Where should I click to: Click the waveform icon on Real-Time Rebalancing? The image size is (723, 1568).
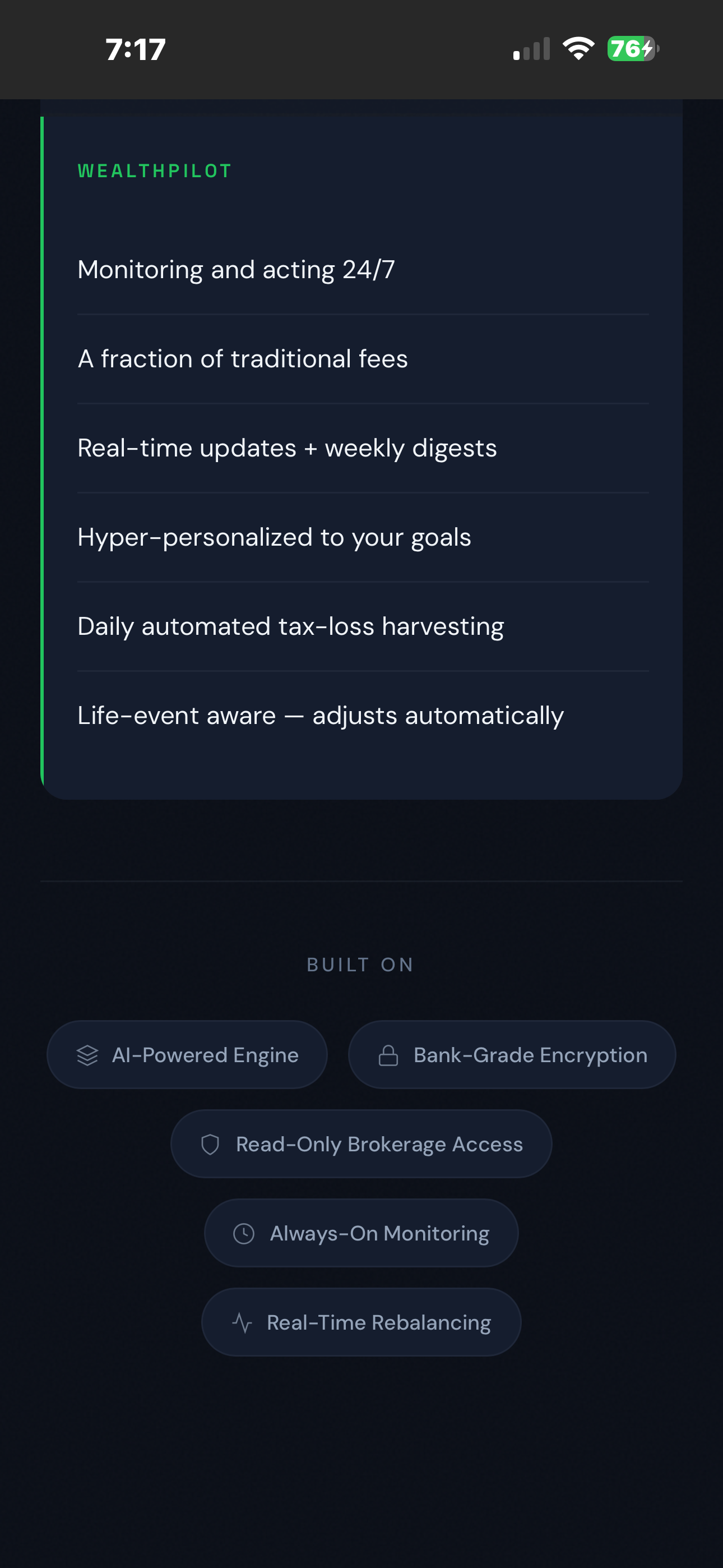pos(242,1321)
